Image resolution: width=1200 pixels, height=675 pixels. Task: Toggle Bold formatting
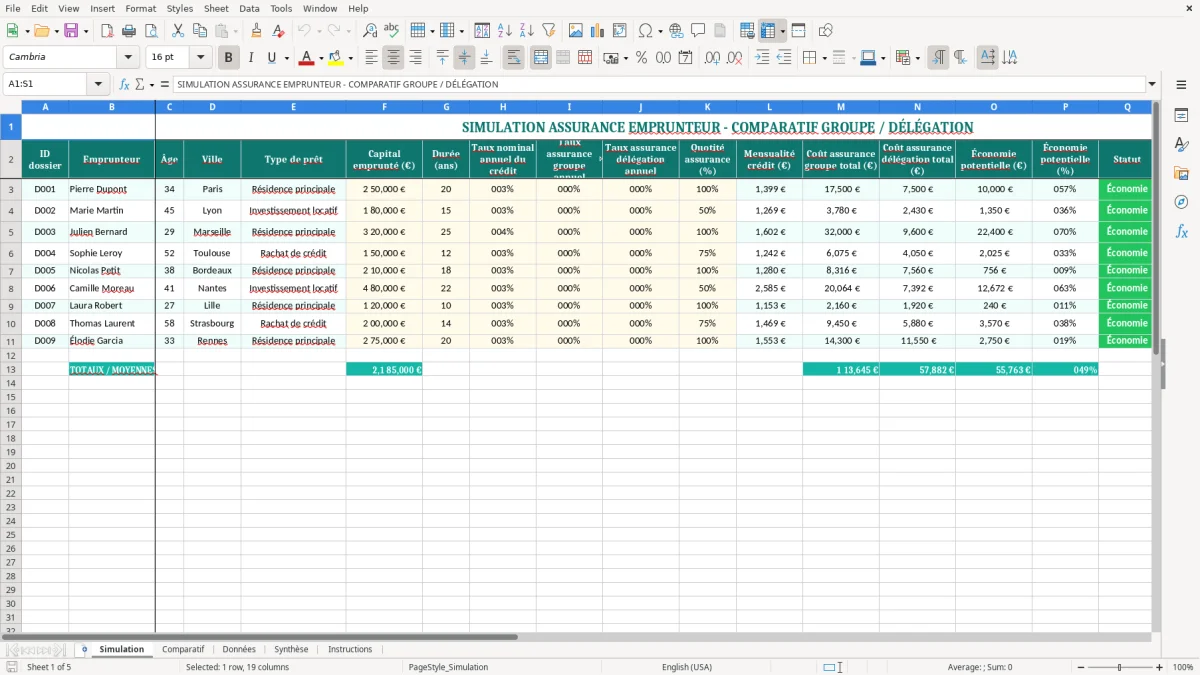coord(229,58)
